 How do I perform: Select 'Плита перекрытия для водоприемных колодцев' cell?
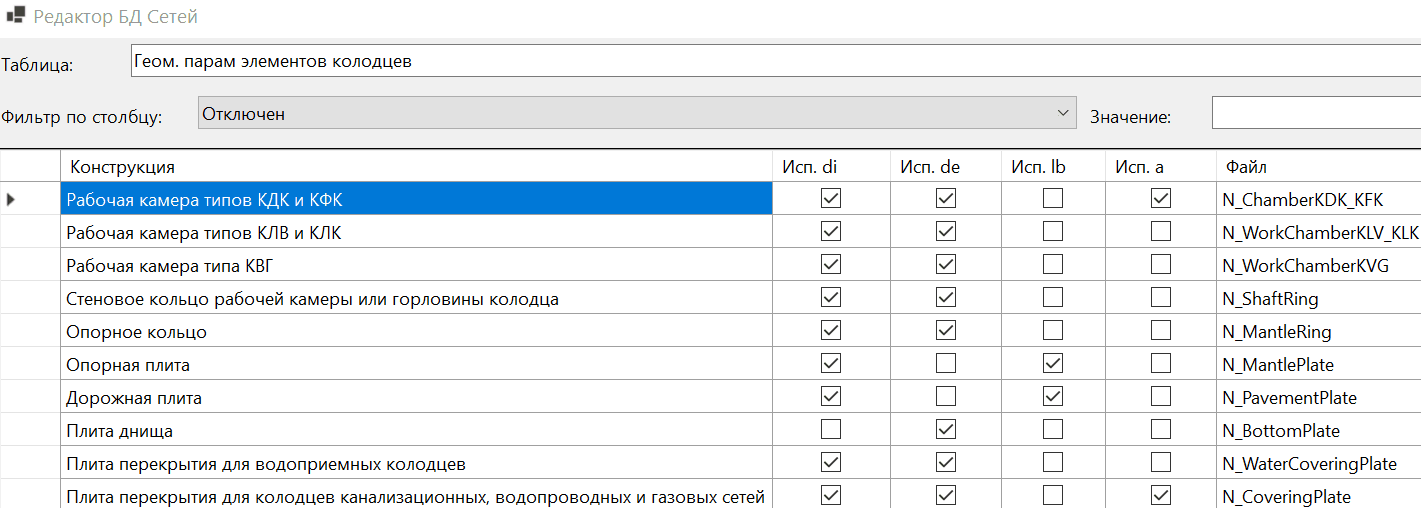tap(416, 464)
